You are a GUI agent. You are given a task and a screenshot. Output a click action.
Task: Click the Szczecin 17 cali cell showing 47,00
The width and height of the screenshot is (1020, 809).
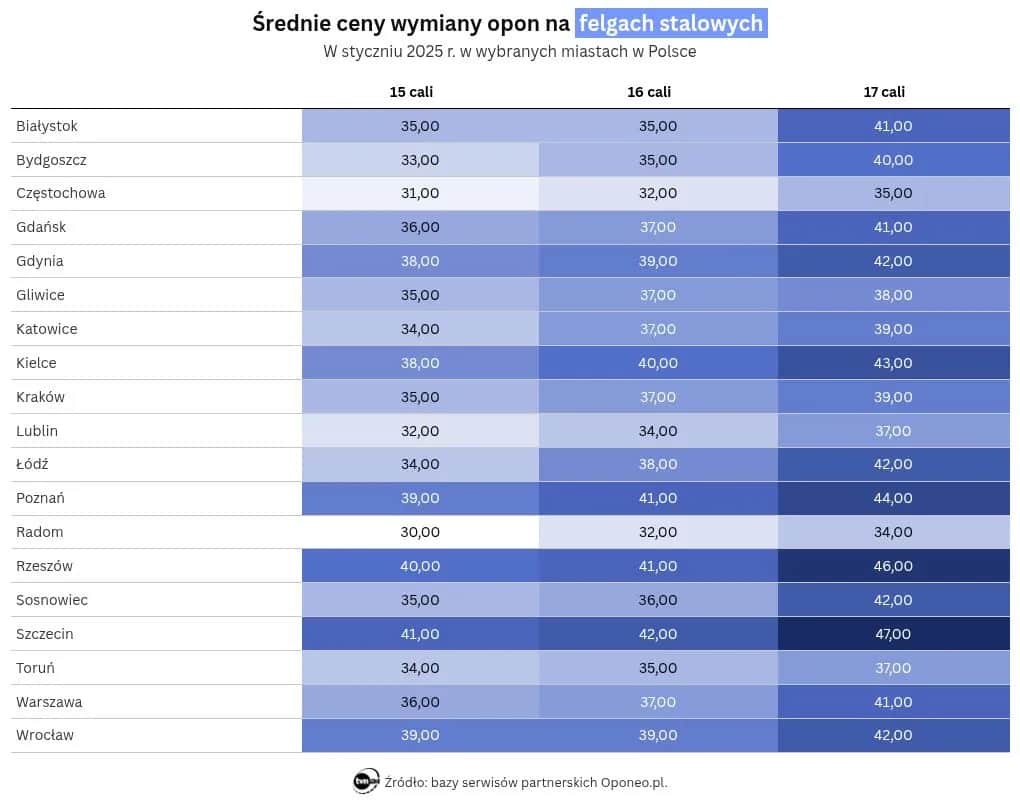[893, 634]
